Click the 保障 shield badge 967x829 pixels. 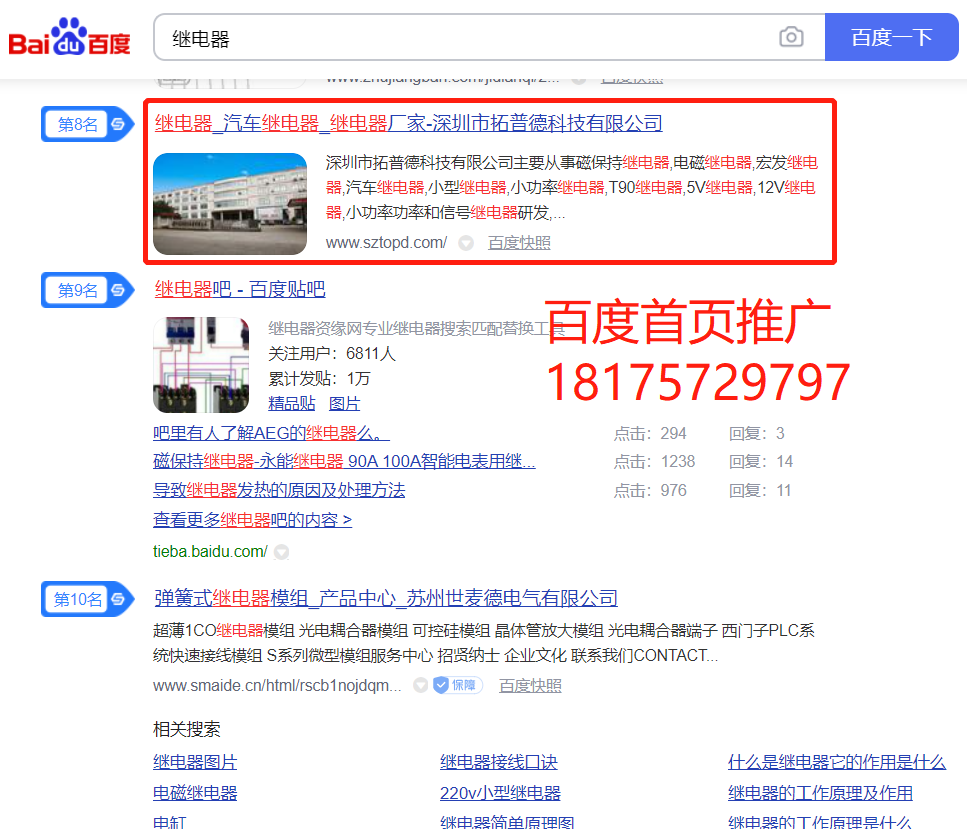[x=458, y=685]
